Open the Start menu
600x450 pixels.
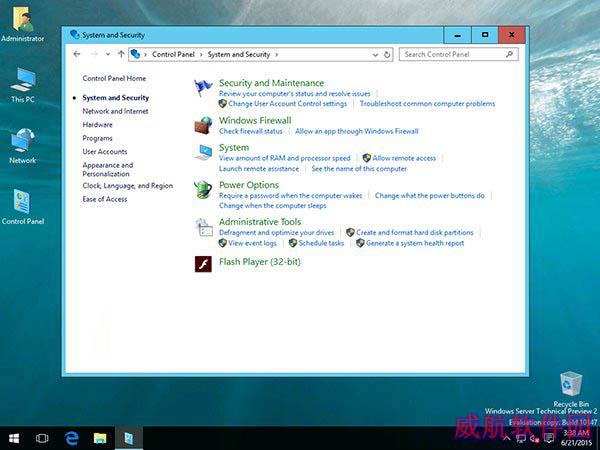point(14,438)
